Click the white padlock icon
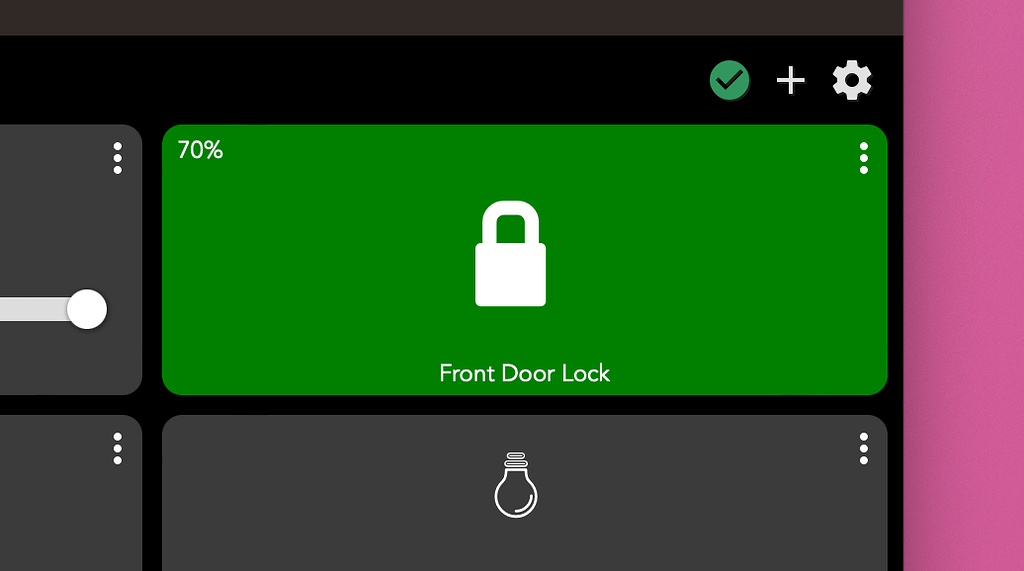Image resolution: width=1024 pixels, height=571 pixels. click(x=511, y=253)
